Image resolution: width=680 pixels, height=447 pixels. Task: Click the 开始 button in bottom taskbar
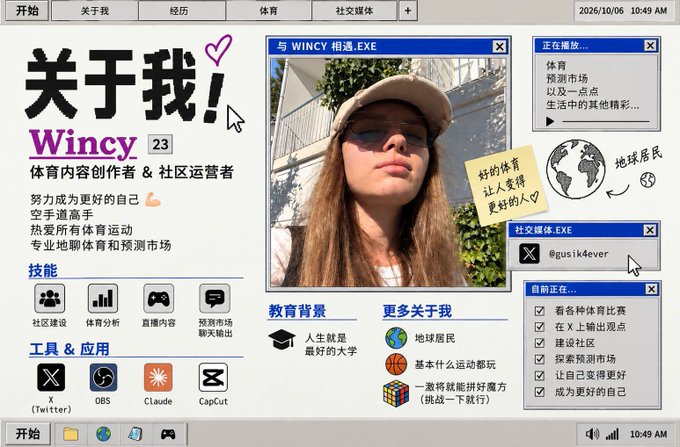[x=28, y=434]
